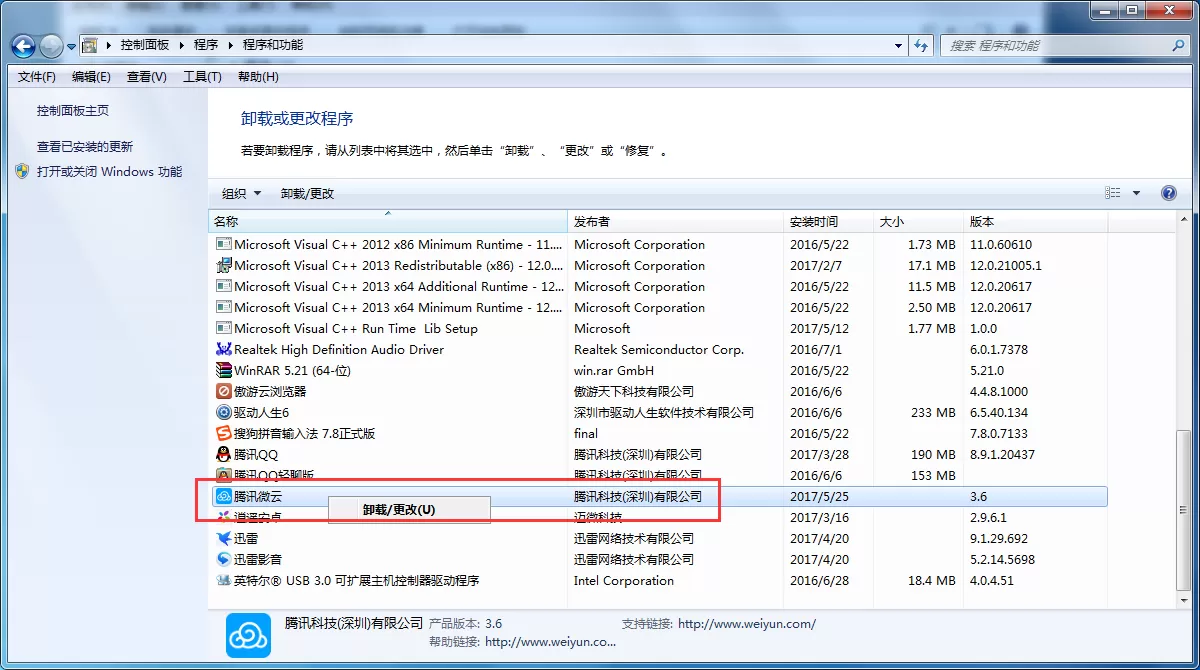The width and height of the screenshot is (1200, 670).
Task: Open the 文件(F) menu
Action: (x=37, y=77)
